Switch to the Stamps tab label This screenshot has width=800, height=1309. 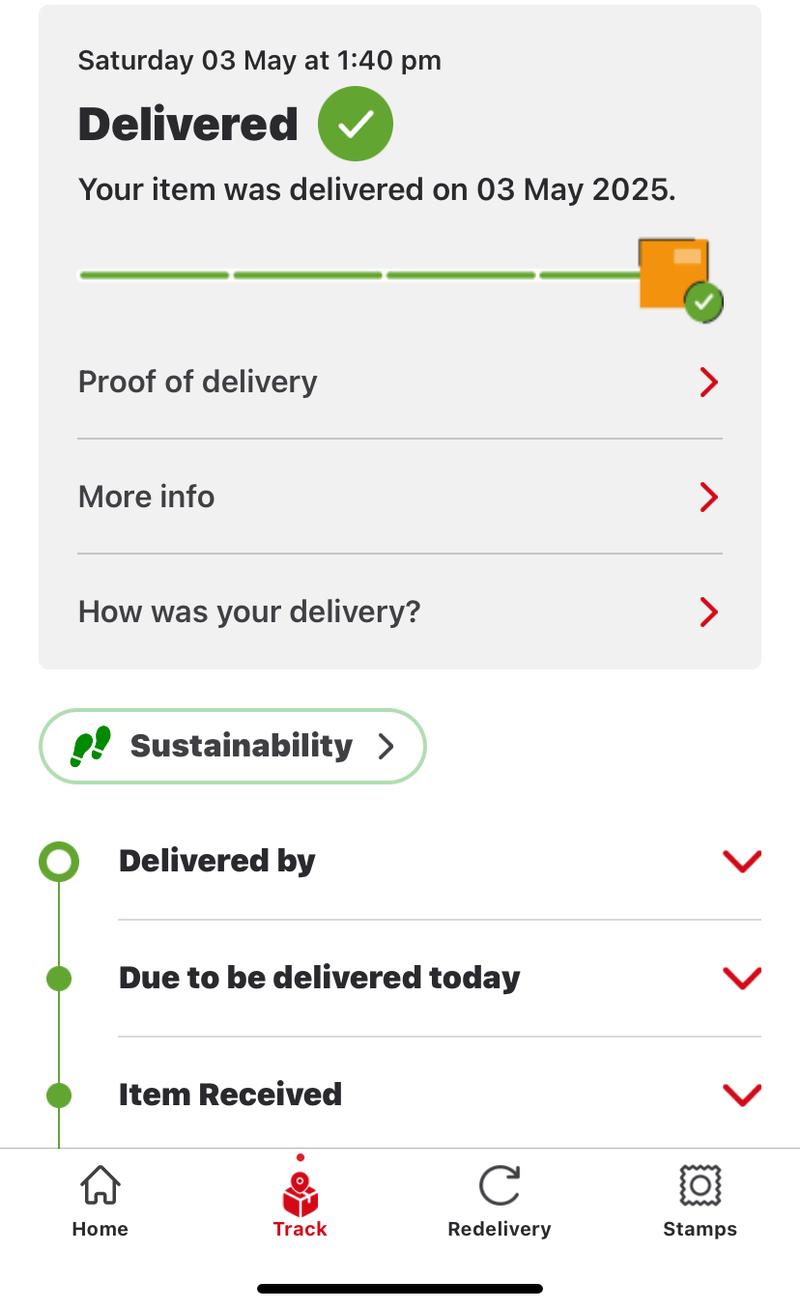click(700, 1229)
